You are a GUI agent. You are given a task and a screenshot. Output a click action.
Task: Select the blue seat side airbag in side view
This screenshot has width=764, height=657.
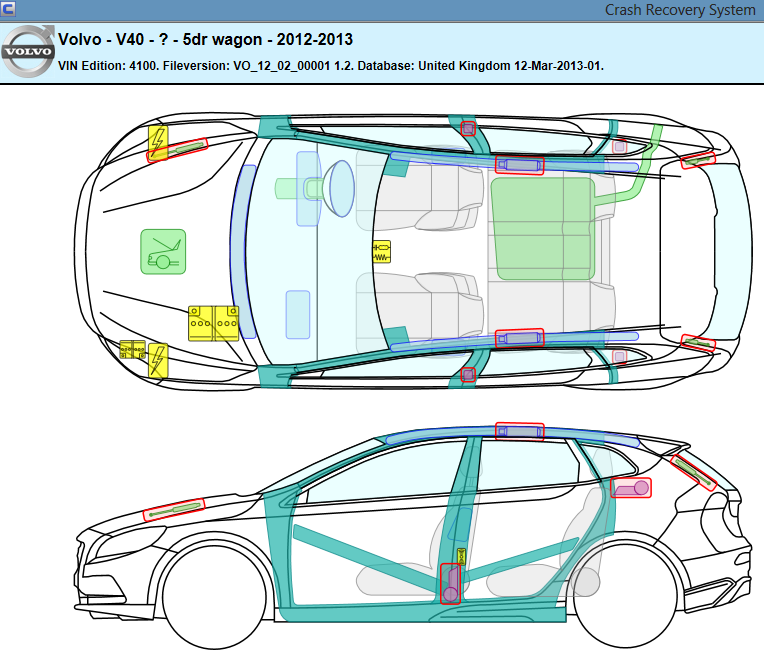459,524
